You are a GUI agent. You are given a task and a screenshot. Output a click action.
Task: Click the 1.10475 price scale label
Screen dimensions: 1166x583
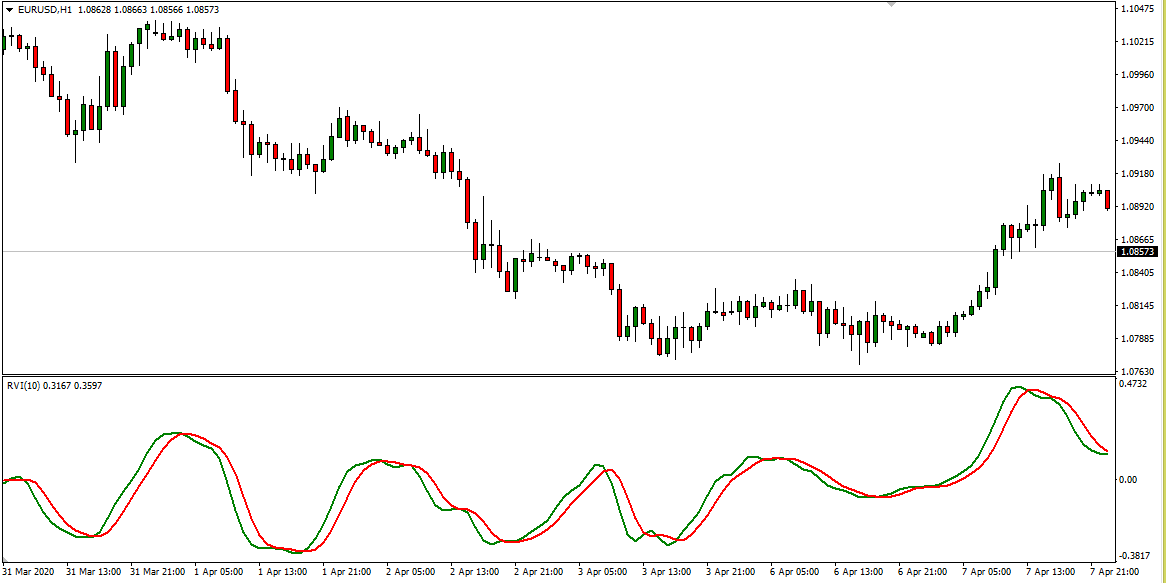click(1139, 9)
